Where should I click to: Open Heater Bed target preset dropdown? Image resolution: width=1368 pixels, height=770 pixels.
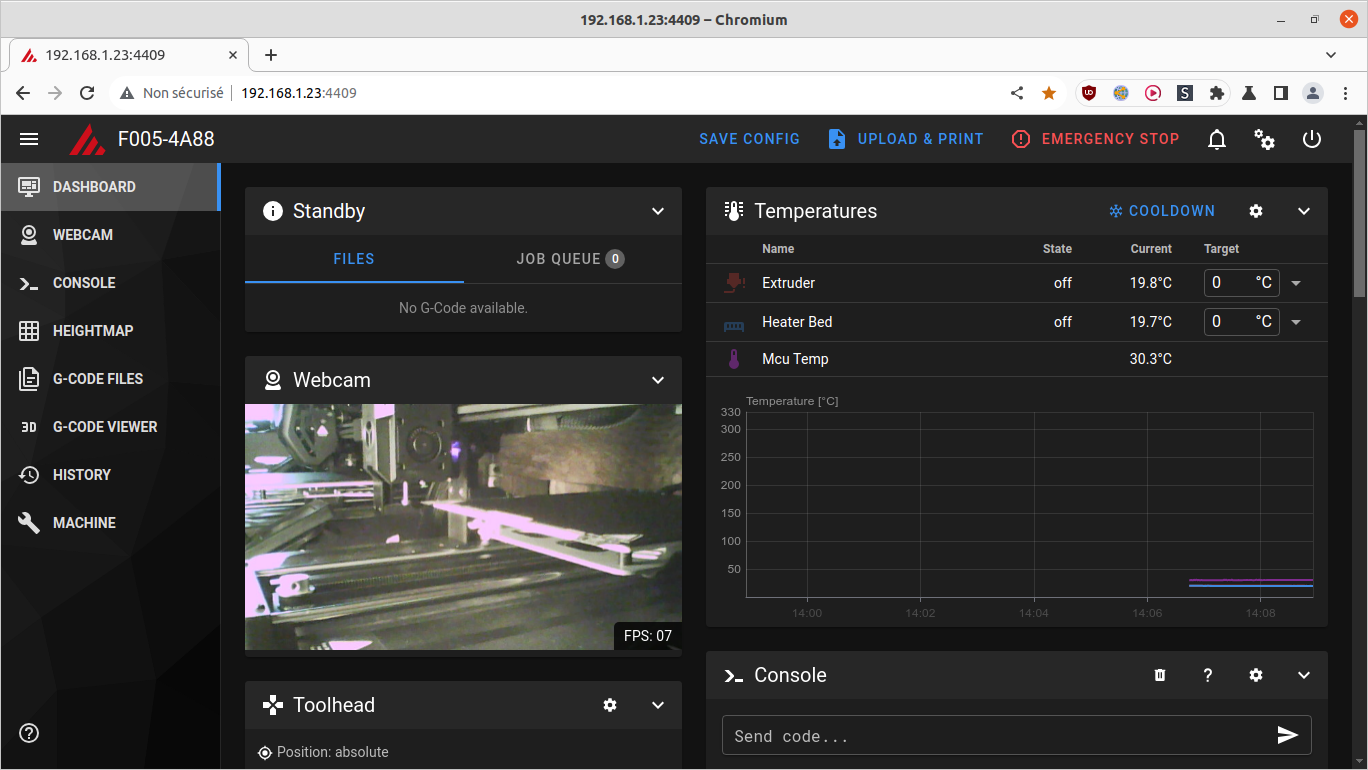pyautogui.click(x=1296, y=322)
